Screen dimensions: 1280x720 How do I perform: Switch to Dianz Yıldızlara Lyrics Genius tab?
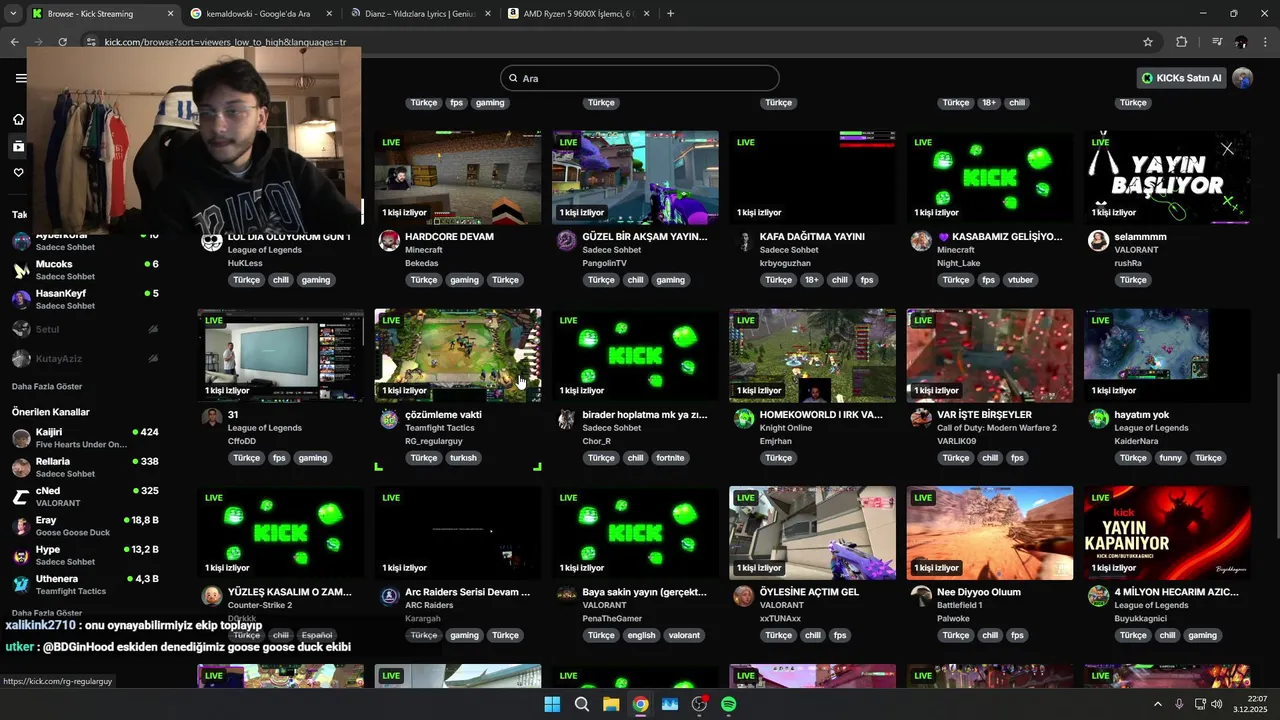tap(420, 14)
